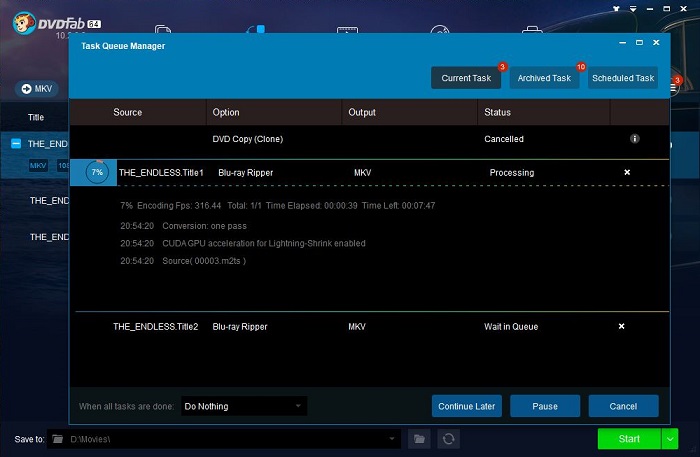This screenshot has height=457, width=700.
Task: Click the encoding progress statistics line
Action: (x=277, y=205)
